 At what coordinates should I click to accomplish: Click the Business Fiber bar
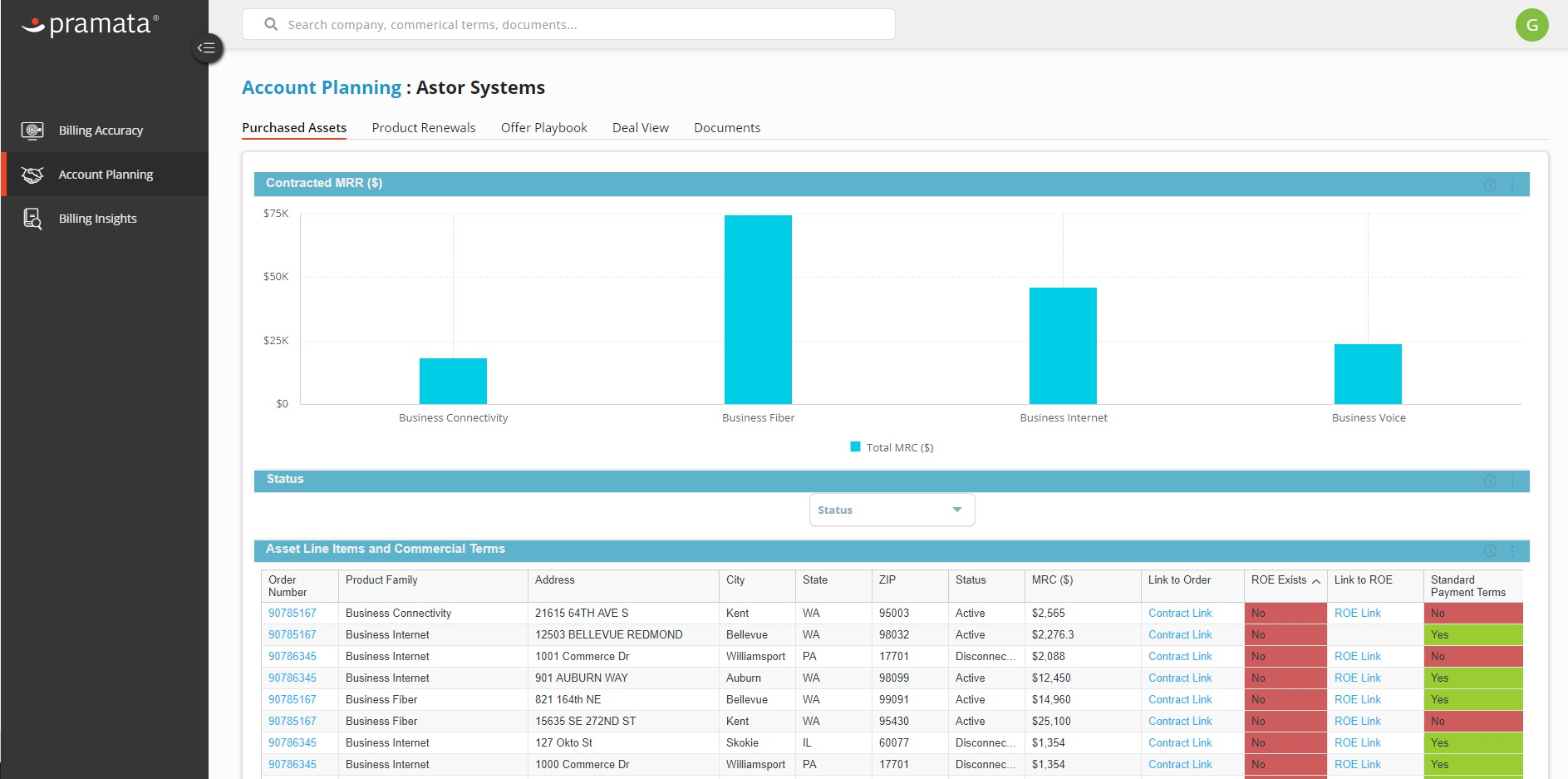tap(758, 309)
